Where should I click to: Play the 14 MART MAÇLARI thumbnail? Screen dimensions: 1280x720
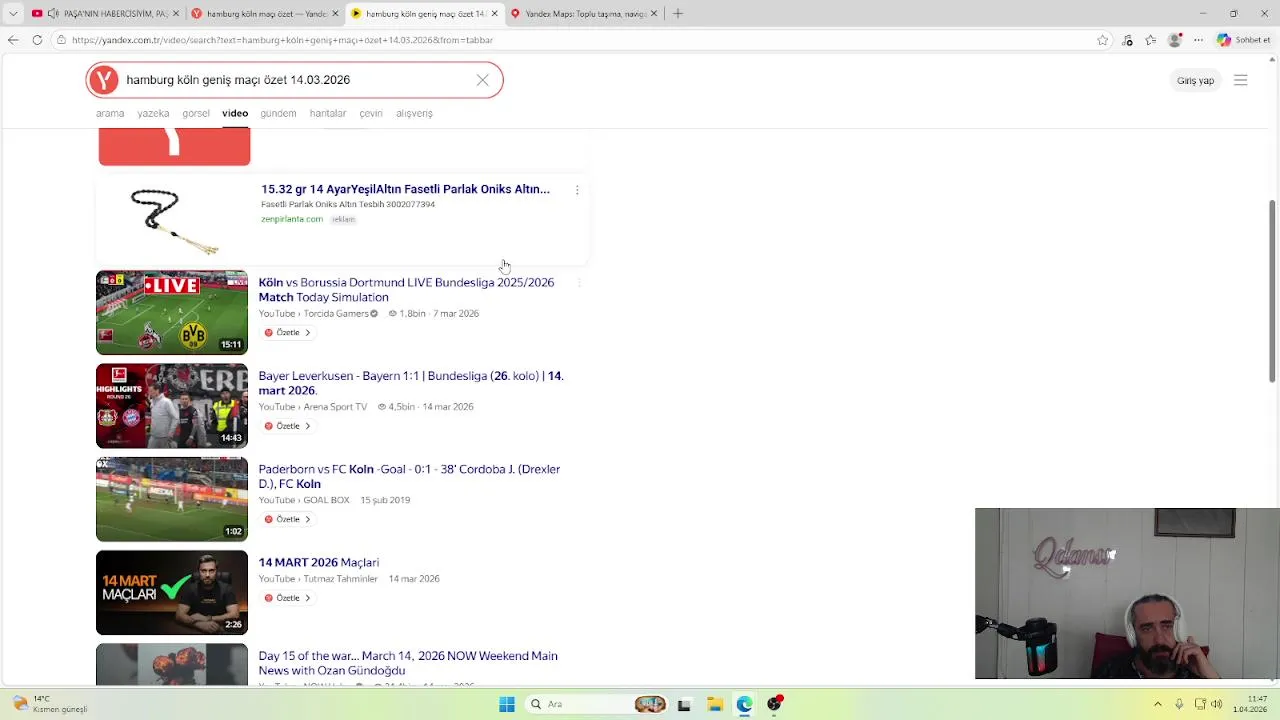pyautogui.click(x=172, y=593)
